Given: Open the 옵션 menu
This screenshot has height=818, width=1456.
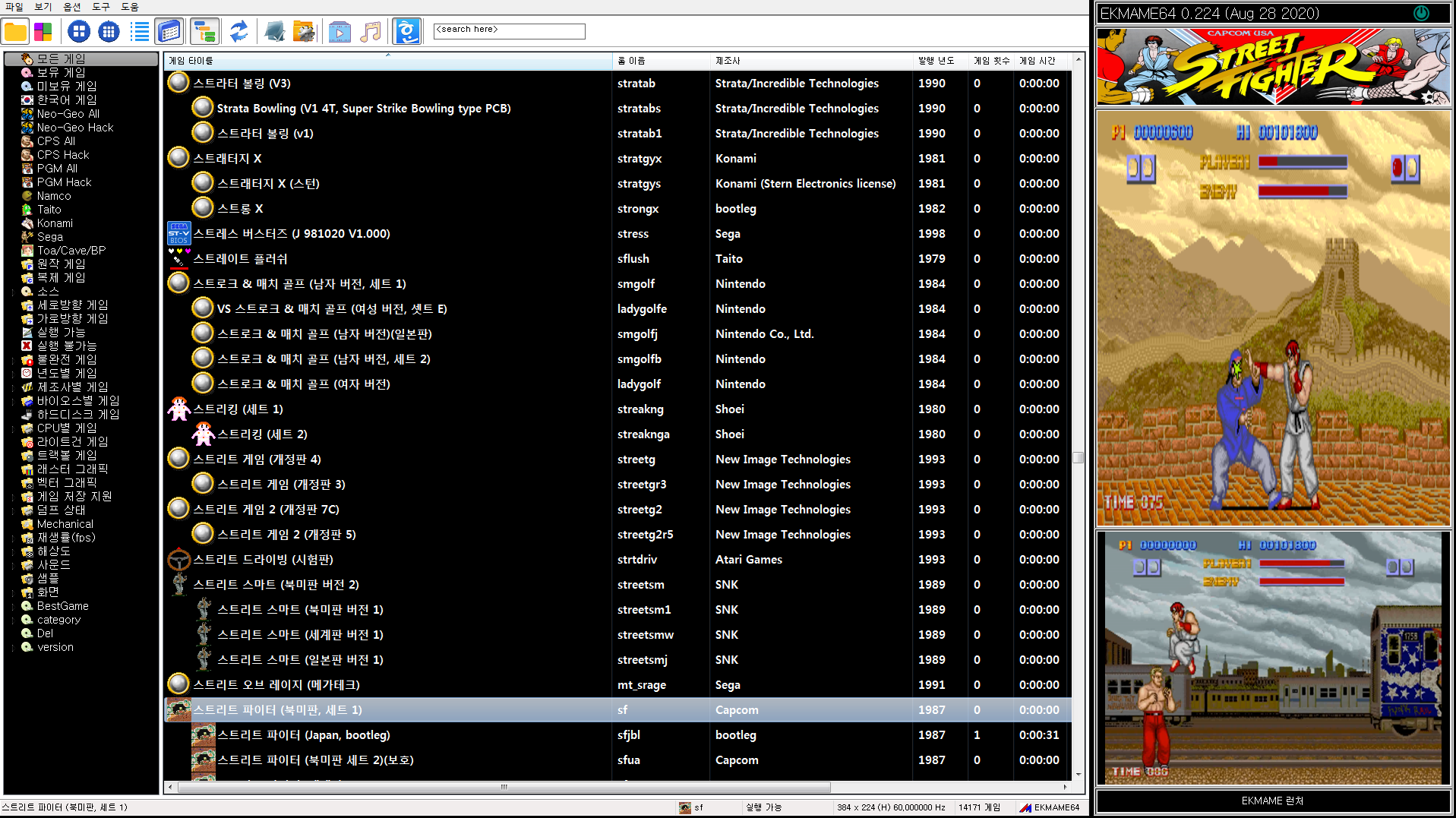Looking at the screenshot, I should [72, 7].
